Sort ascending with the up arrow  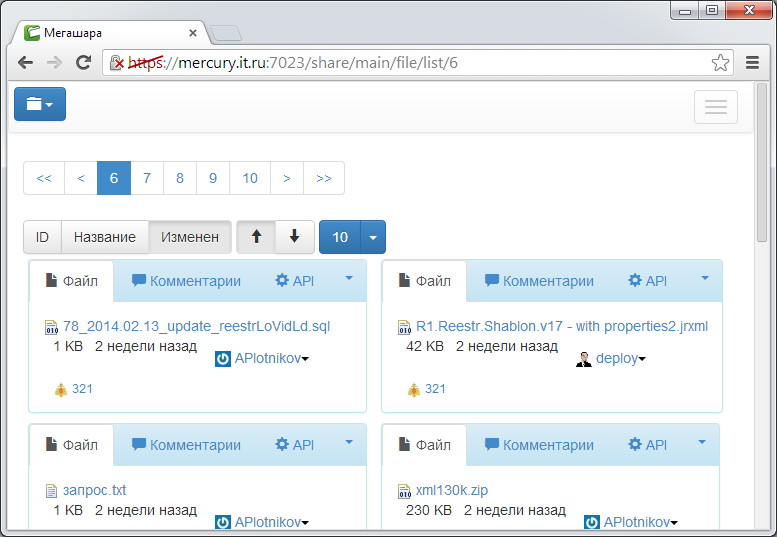(x=256, y=237)
